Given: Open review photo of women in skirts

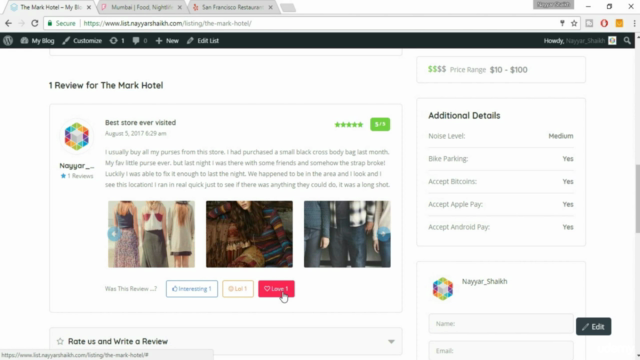Looking at the screenshot, I should [x=151, y=234].
